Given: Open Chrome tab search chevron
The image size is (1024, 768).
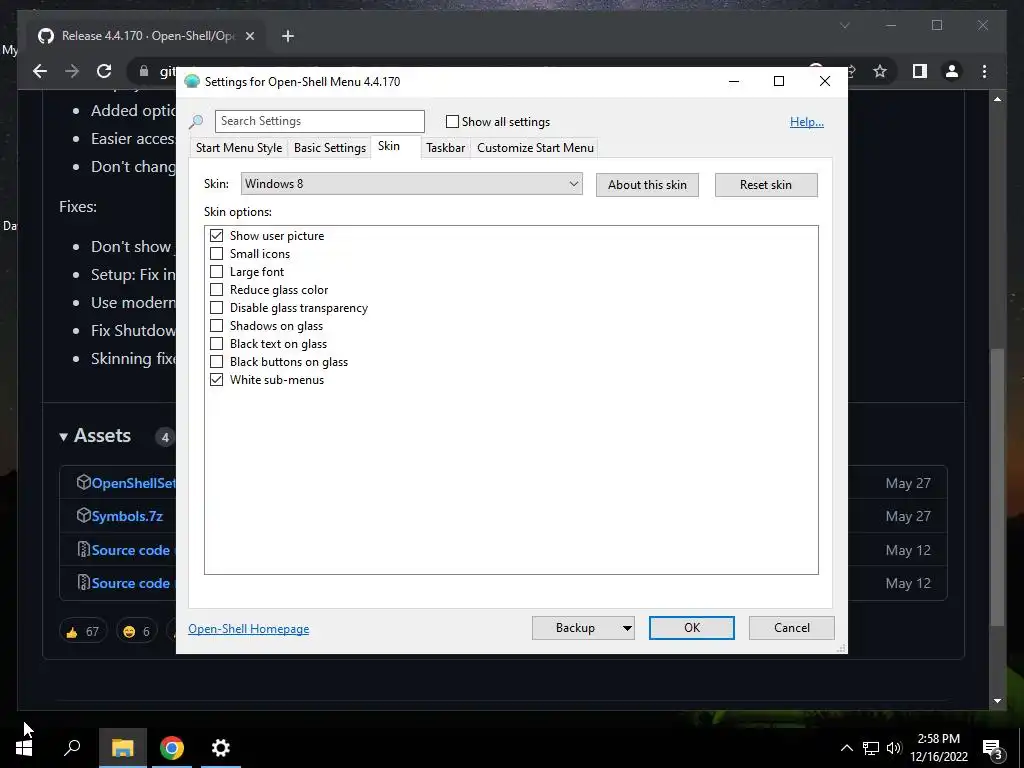Looking at the screenshot, I should click(844, 25).
